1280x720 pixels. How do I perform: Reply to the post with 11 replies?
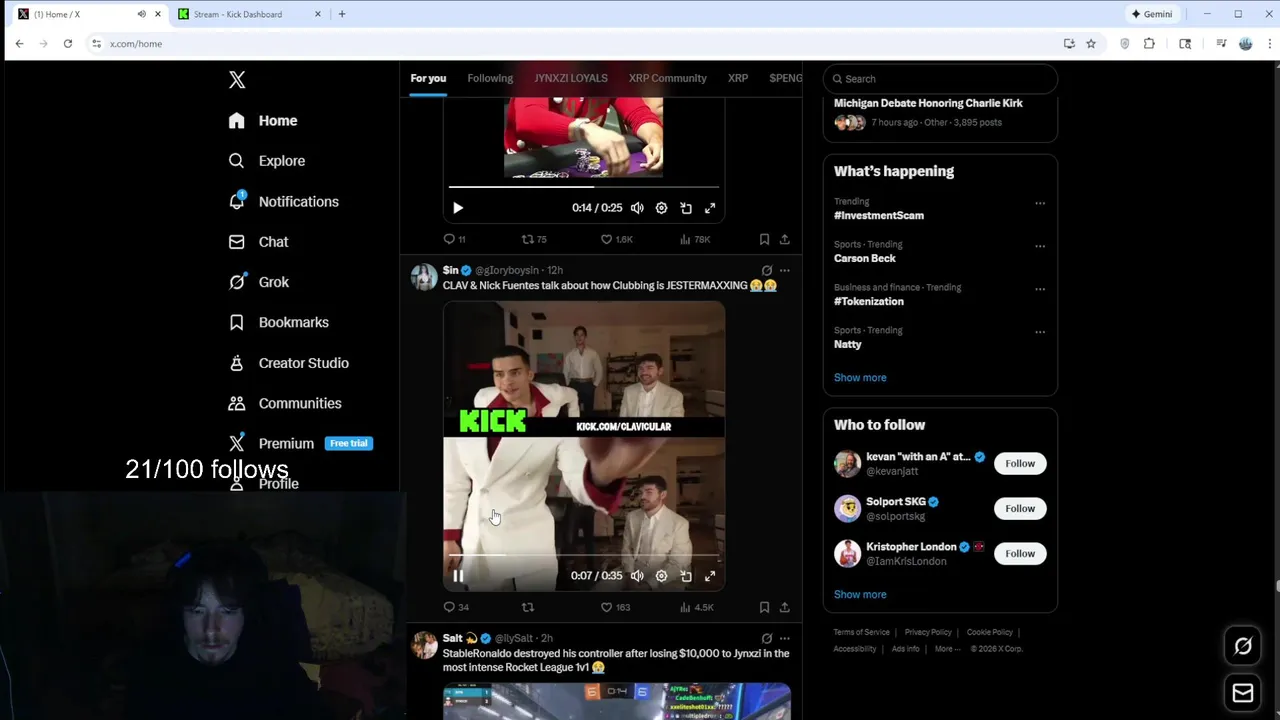[x=454, y=239]
